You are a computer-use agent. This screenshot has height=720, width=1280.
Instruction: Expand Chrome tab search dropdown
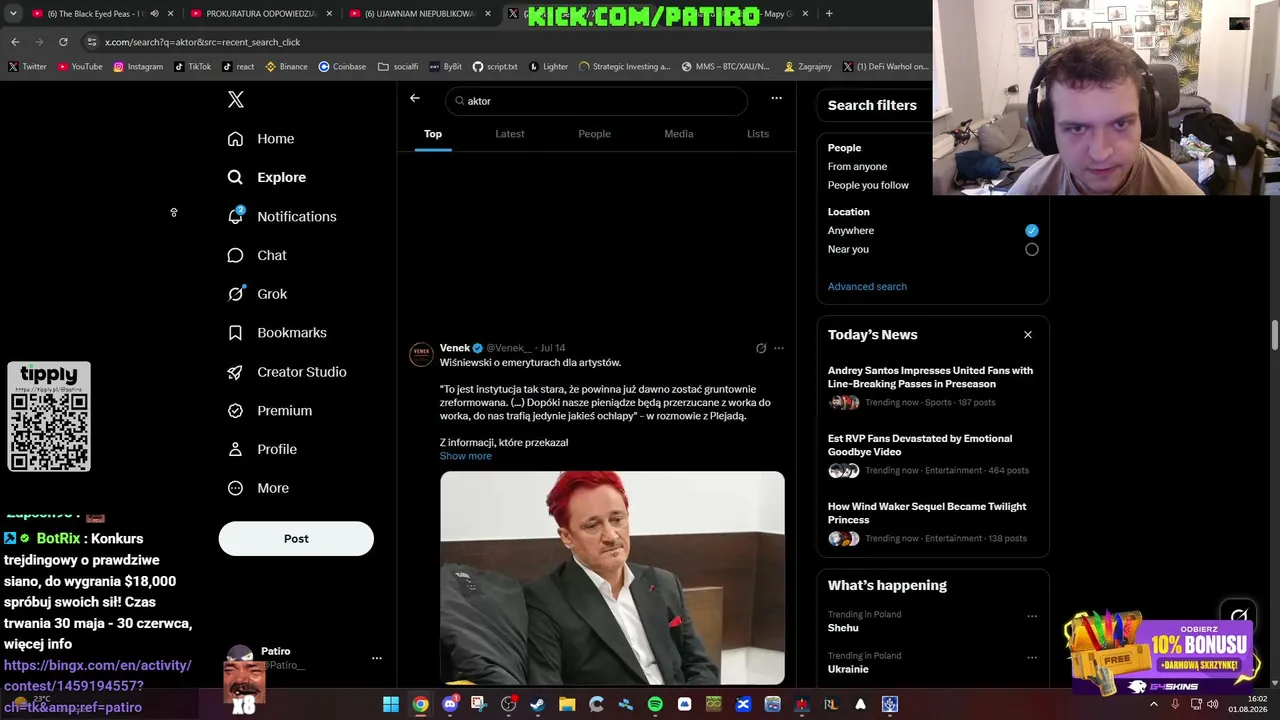tap(13, 14)
